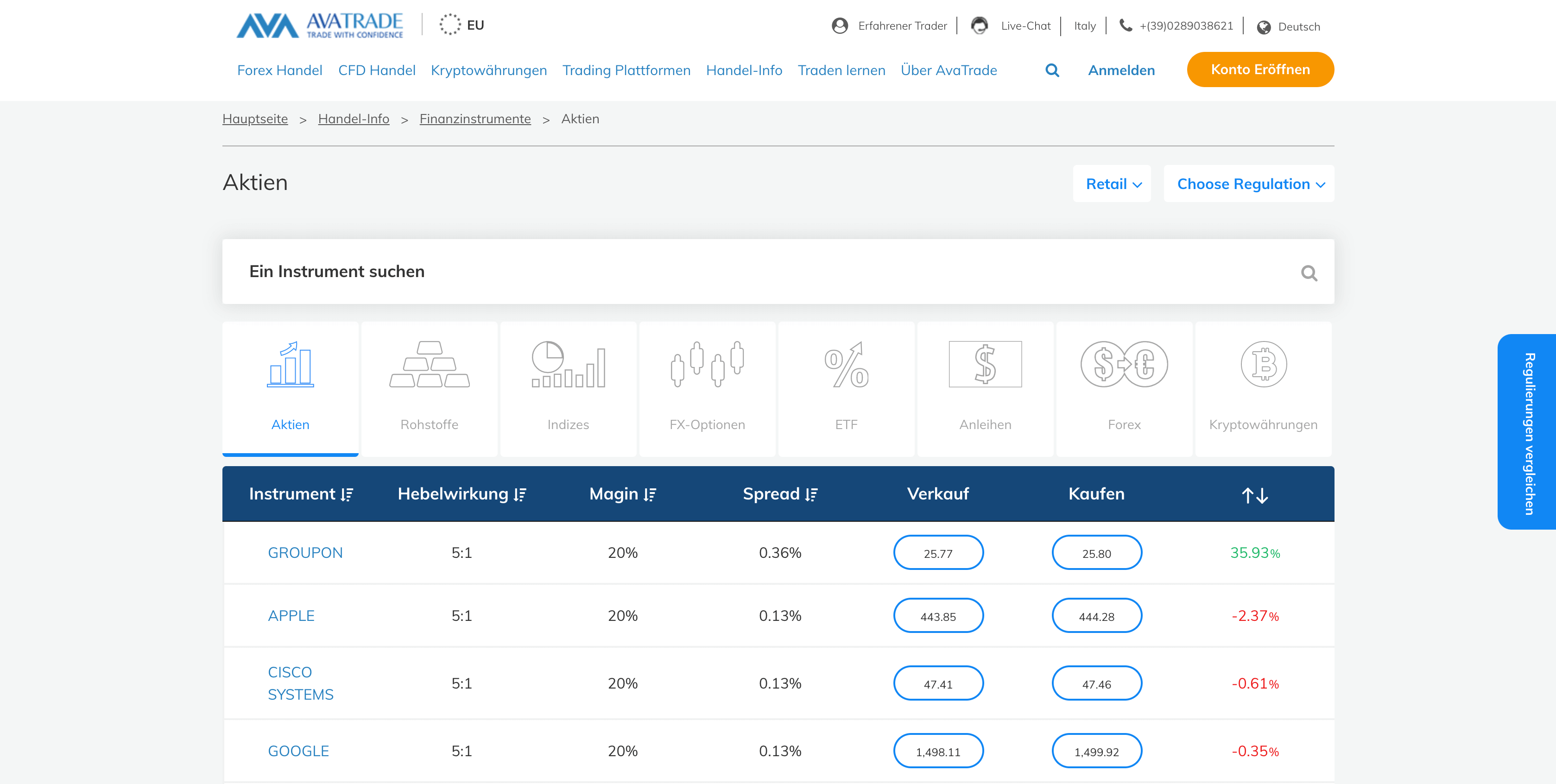
Task: Open the Über AvaTrade menu
Action: [x=949, y=70]
